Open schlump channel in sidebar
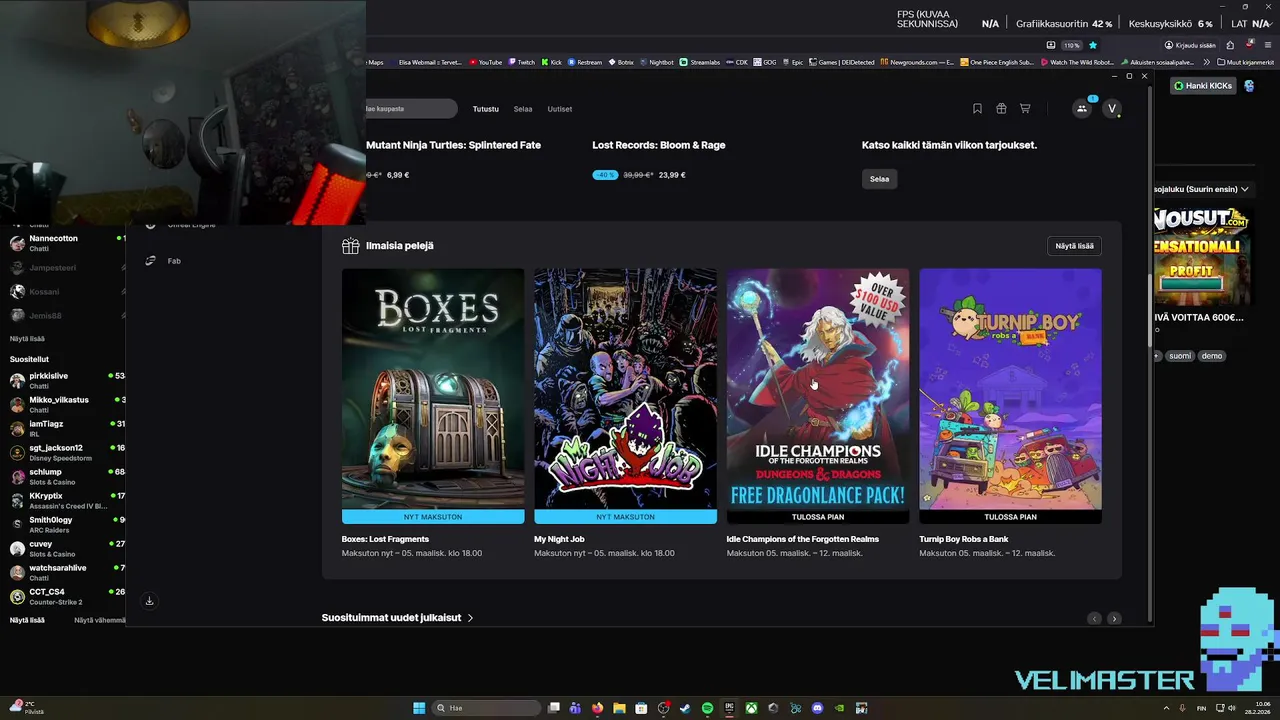 [66, 476]
